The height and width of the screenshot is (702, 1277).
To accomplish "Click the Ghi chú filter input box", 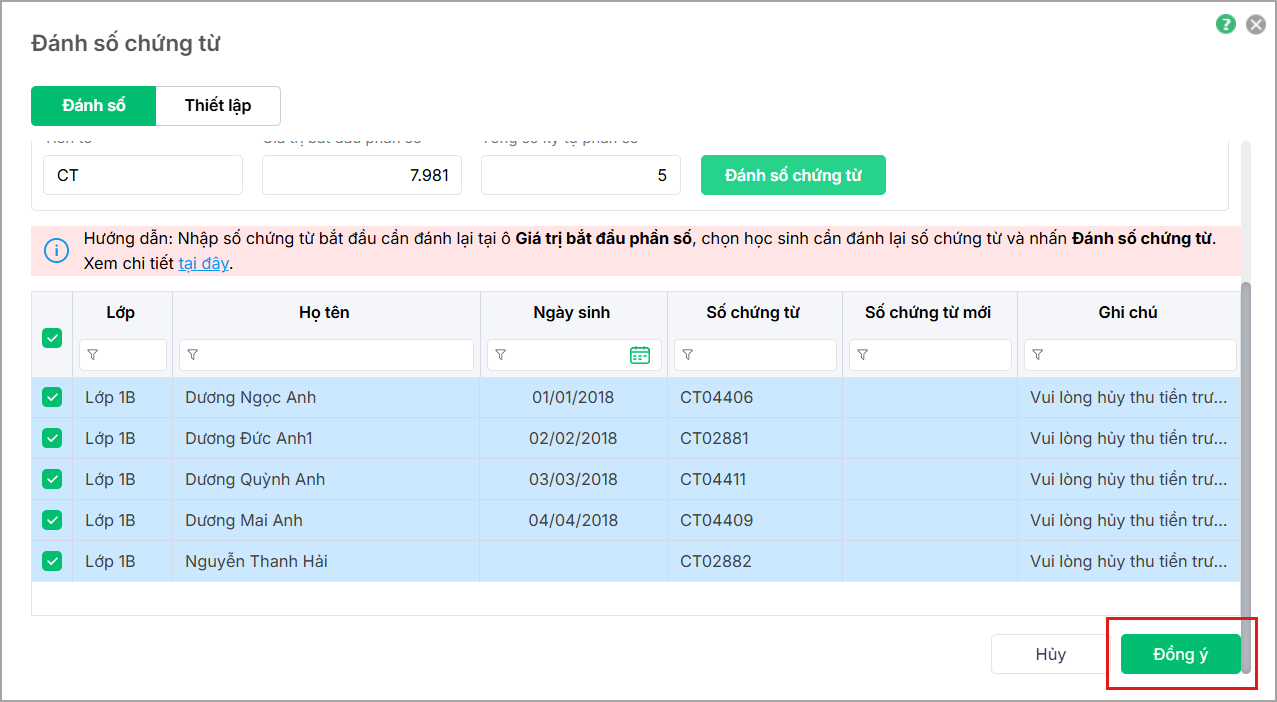I will pos(1130,355).
